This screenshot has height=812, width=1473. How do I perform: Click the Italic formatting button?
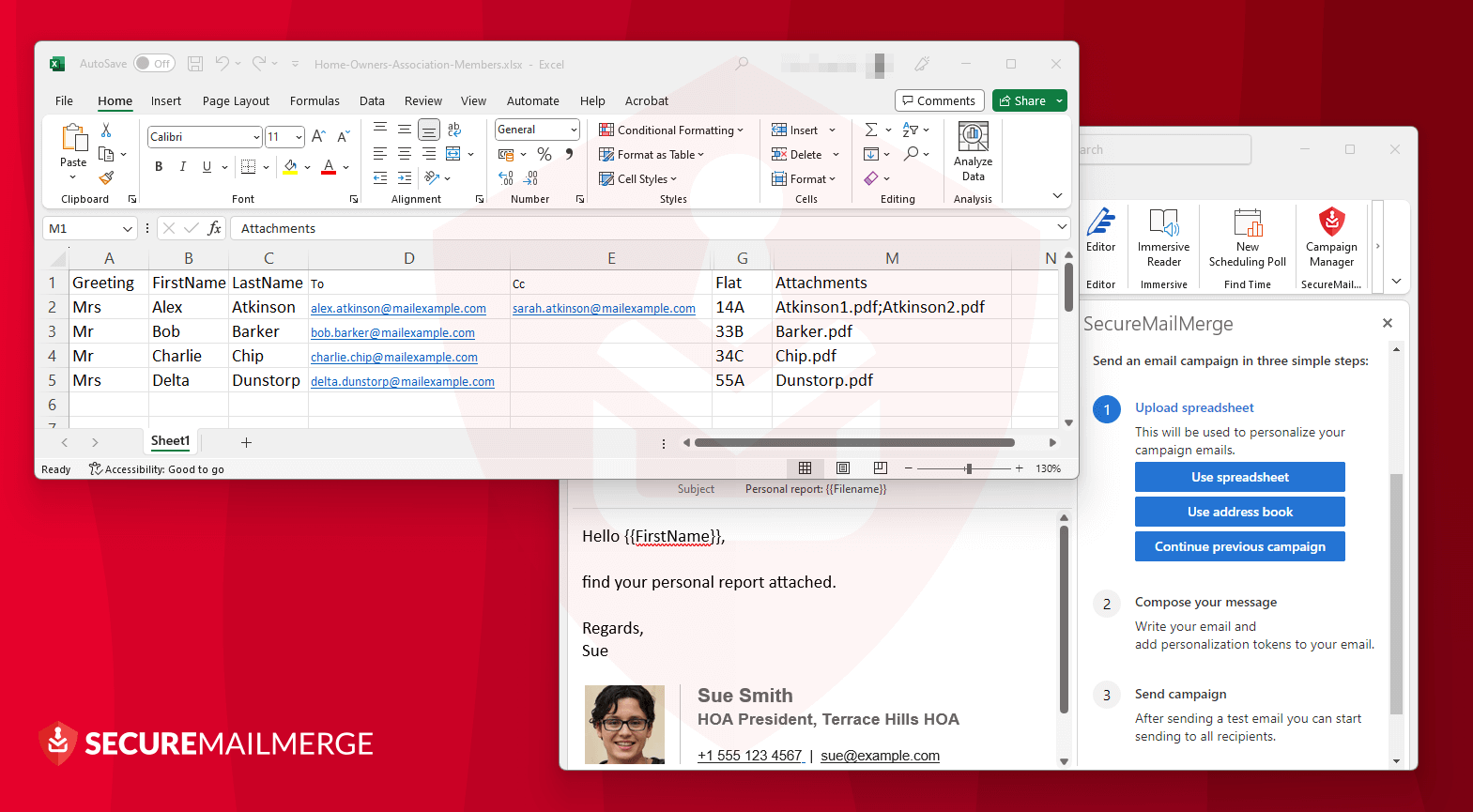point(183,167)
